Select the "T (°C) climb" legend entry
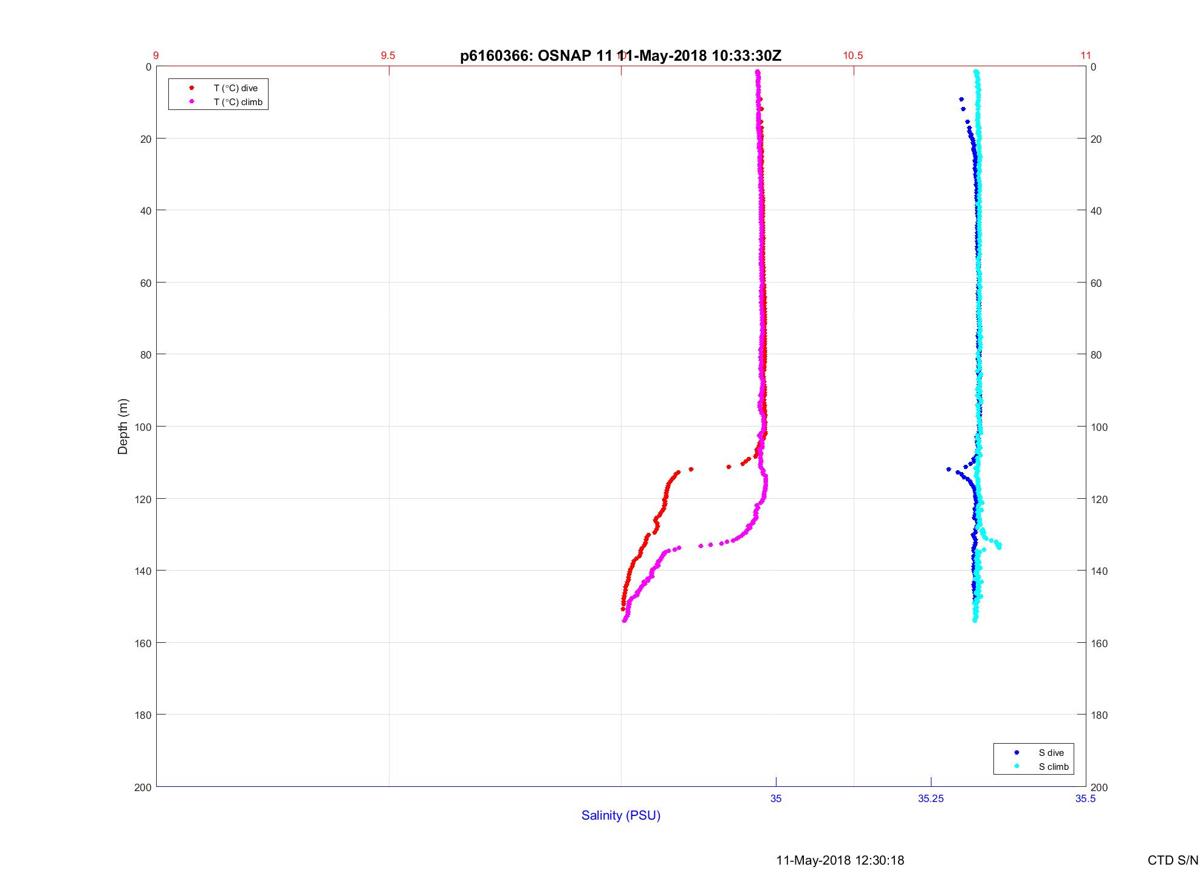 point(239,102)
